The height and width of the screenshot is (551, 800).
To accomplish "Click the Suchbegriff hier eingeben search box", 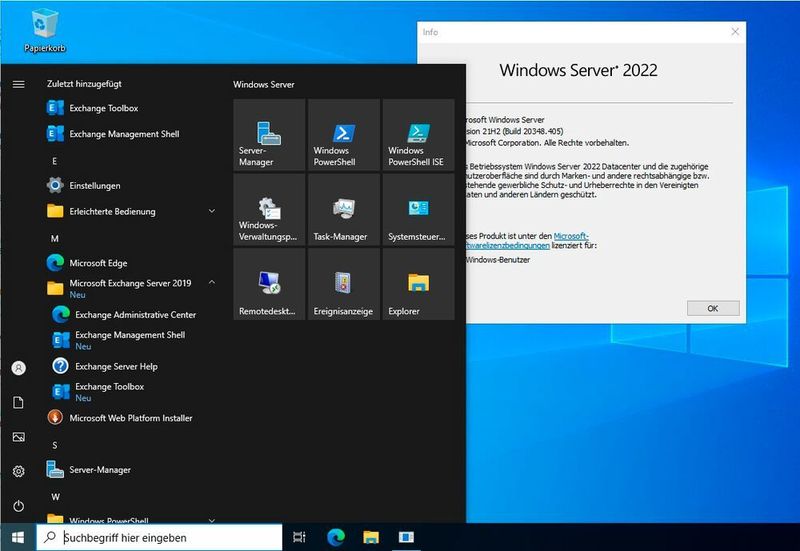I will [x=159, y=537].
